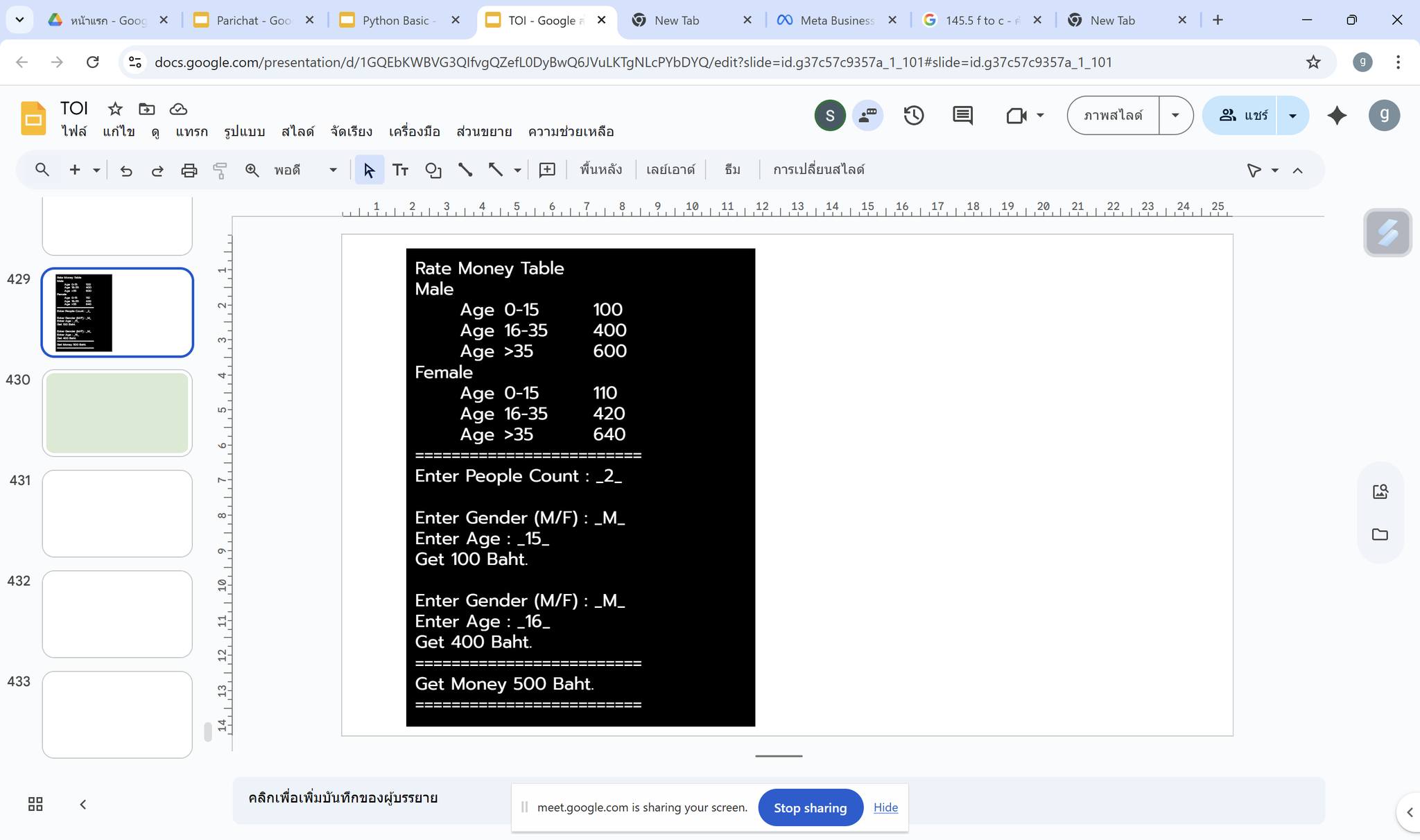1420x840 pixels.
Task: Expand share options dropdown arrow
Action: click(1292, 115)
